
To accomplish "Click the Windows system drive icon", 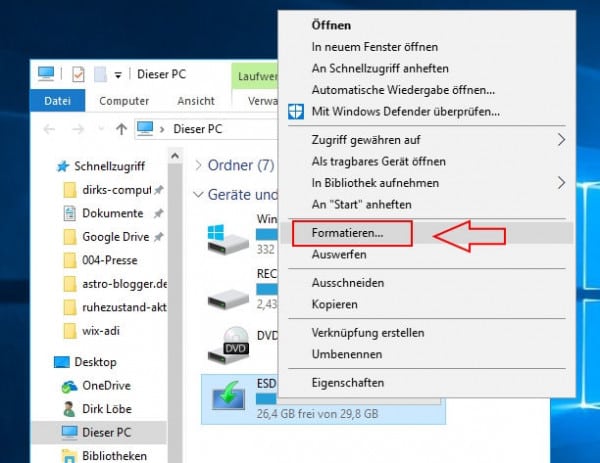I will tap(226, 238).
